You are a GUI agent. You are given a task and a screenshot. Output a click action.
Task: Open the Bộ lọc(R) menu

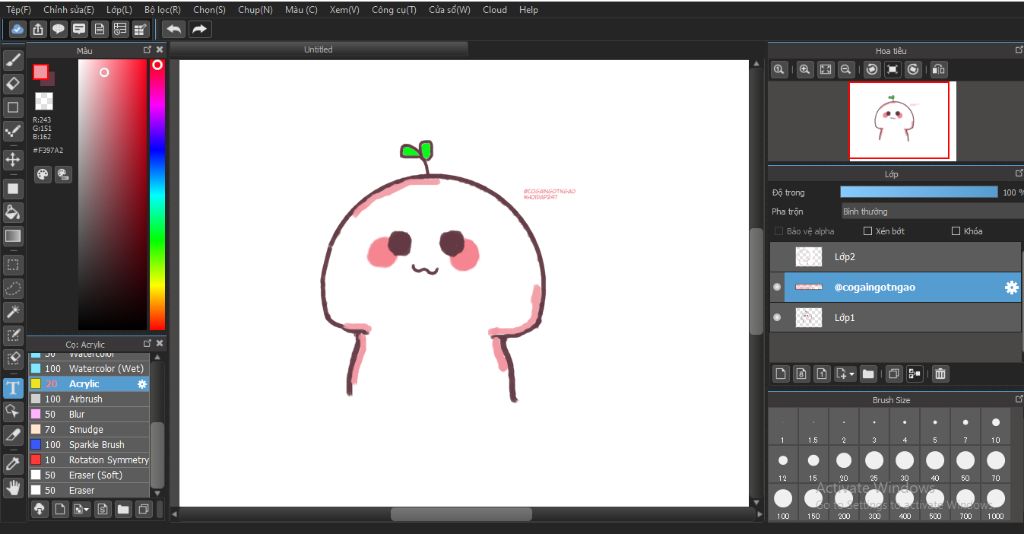[x=163, y=10]
